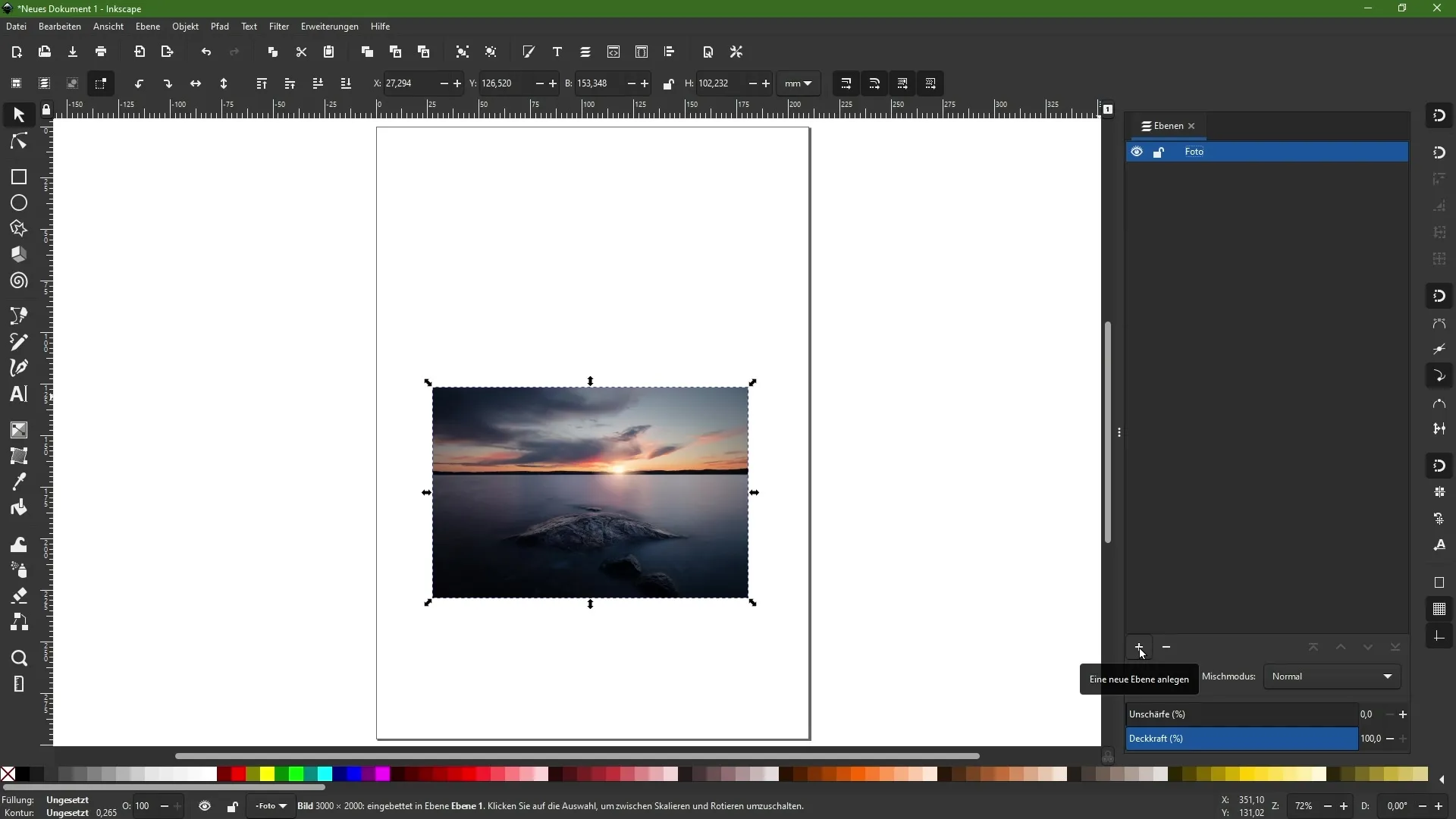Select the Gradient tool
The image size is (1456, 819).
18,431
